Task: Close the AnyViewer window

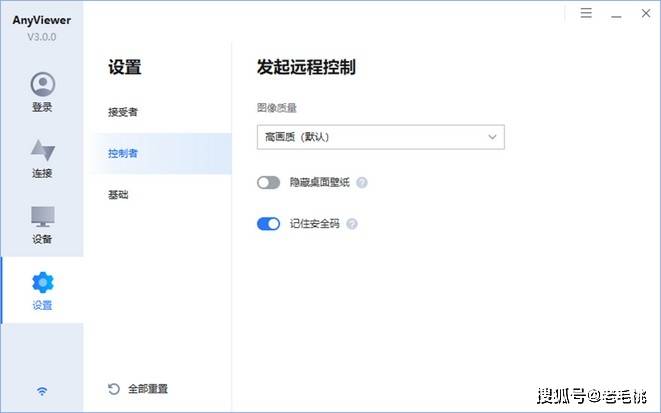Action: pyautogui.click(x=644, y=13)
